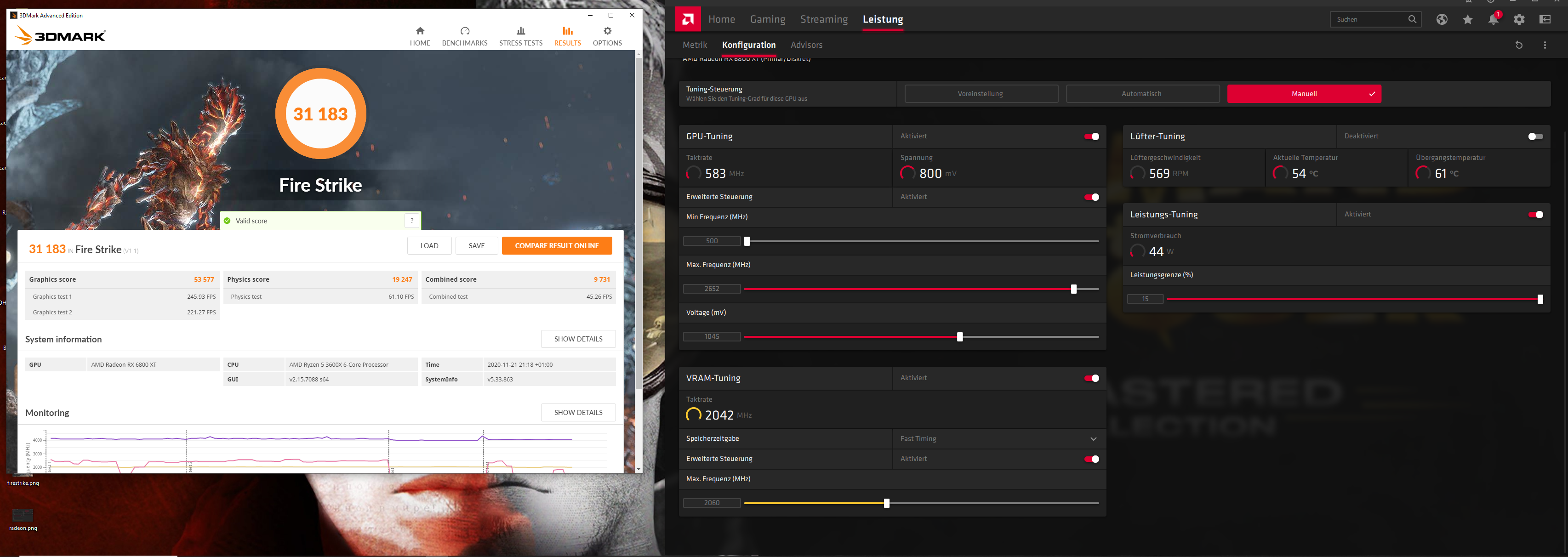Click Show Details for System information
The image size is (1568, 557).
578,339
